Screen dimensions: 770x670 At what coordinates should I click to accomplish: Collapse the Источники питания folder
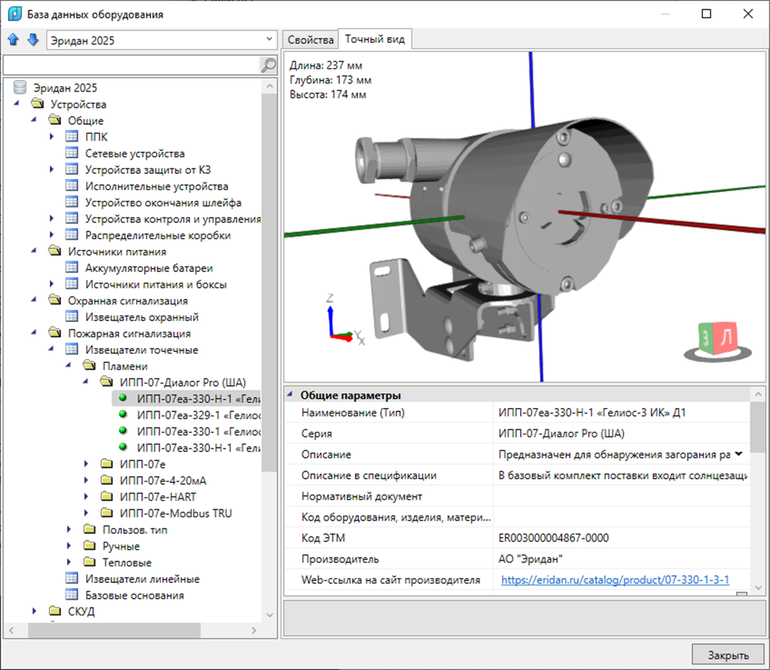(34, 251)
